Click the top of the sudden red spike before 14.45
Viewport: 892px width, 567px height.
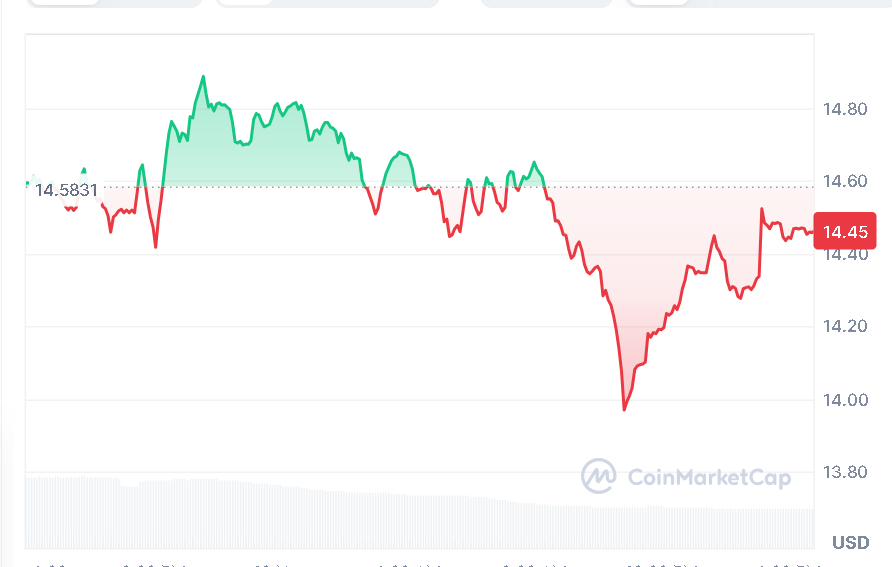coord(762,210)
